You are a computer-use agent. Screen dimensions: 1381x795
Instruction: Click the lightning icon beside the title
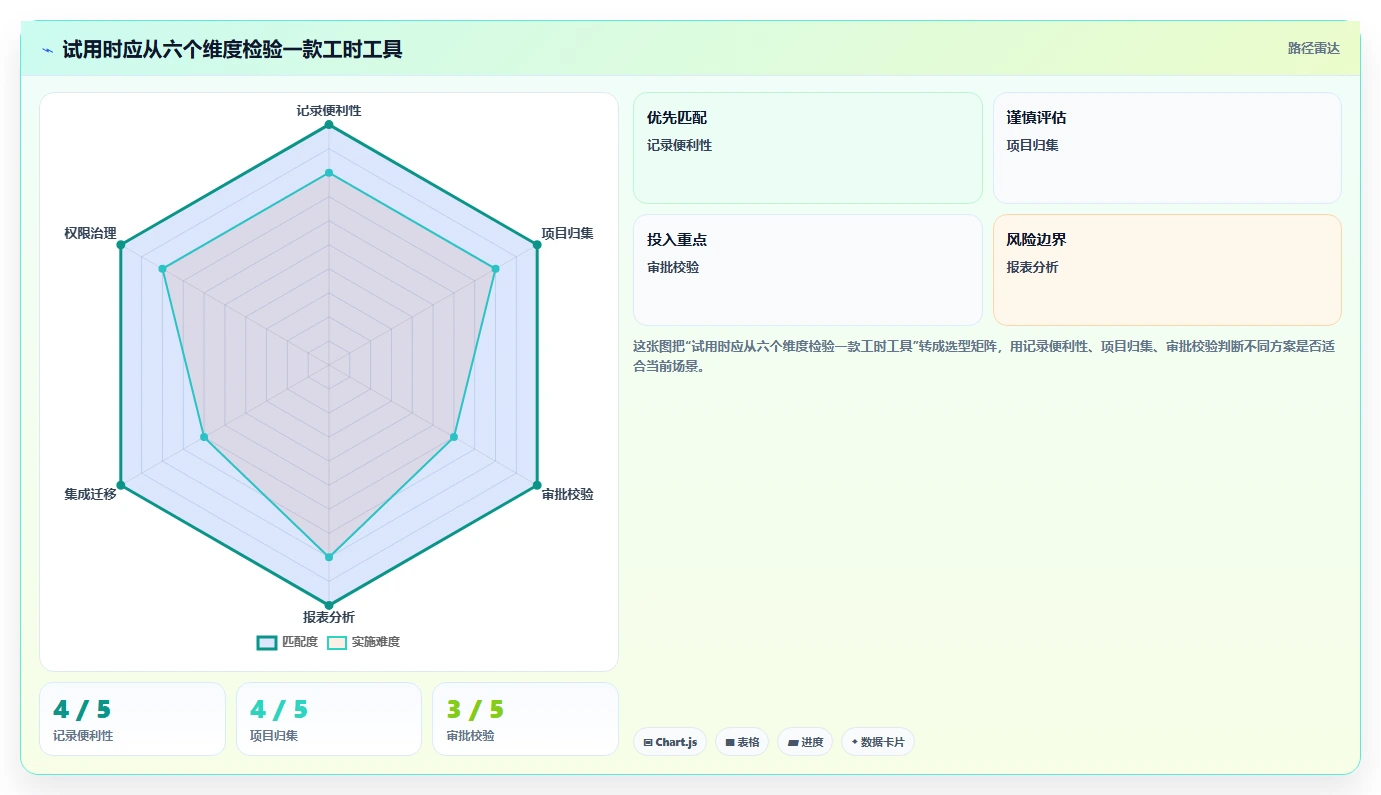[47, 50]
